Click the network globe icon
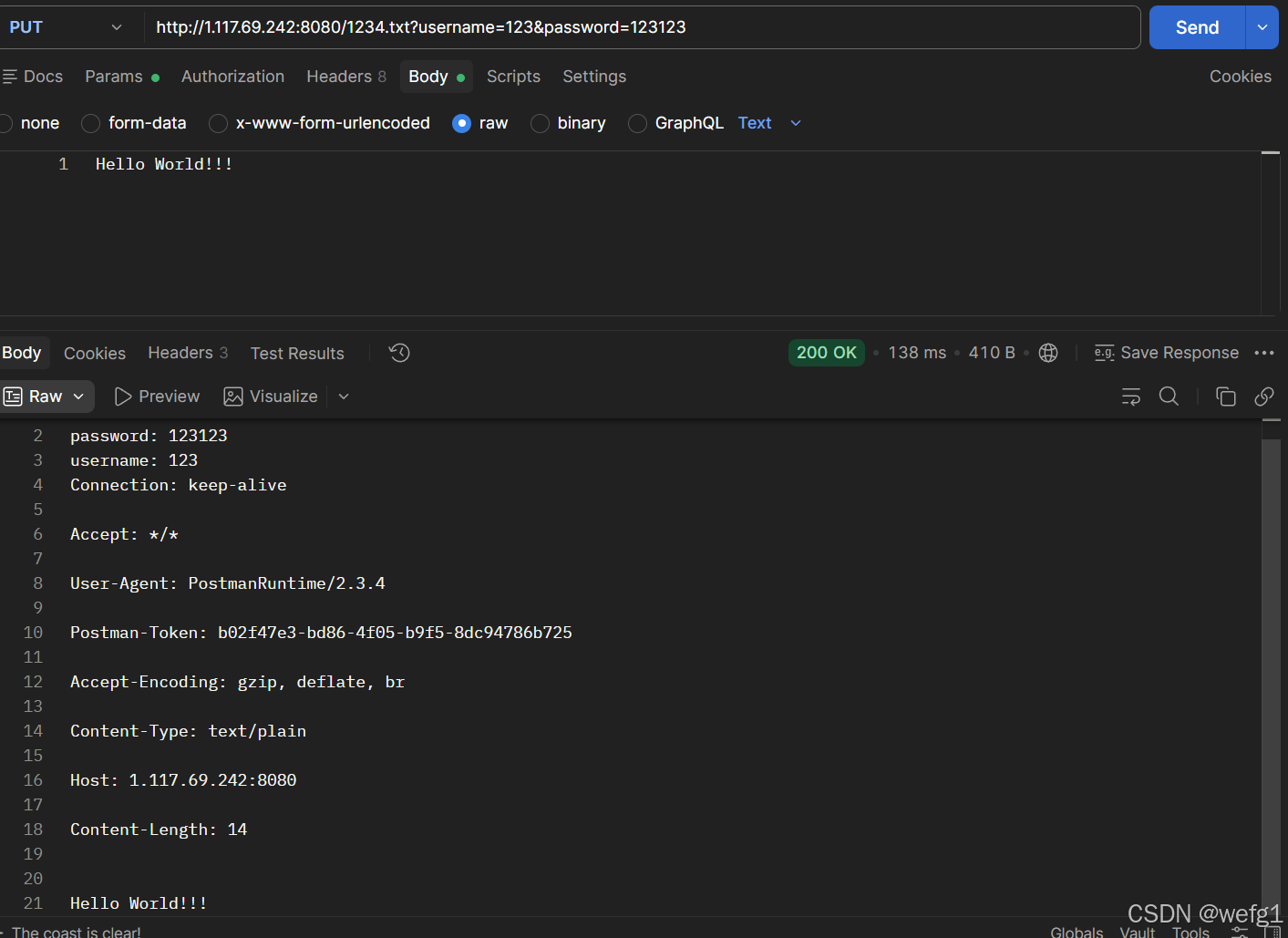This screenshot has width=1288, height=938. pos(1048,353)
